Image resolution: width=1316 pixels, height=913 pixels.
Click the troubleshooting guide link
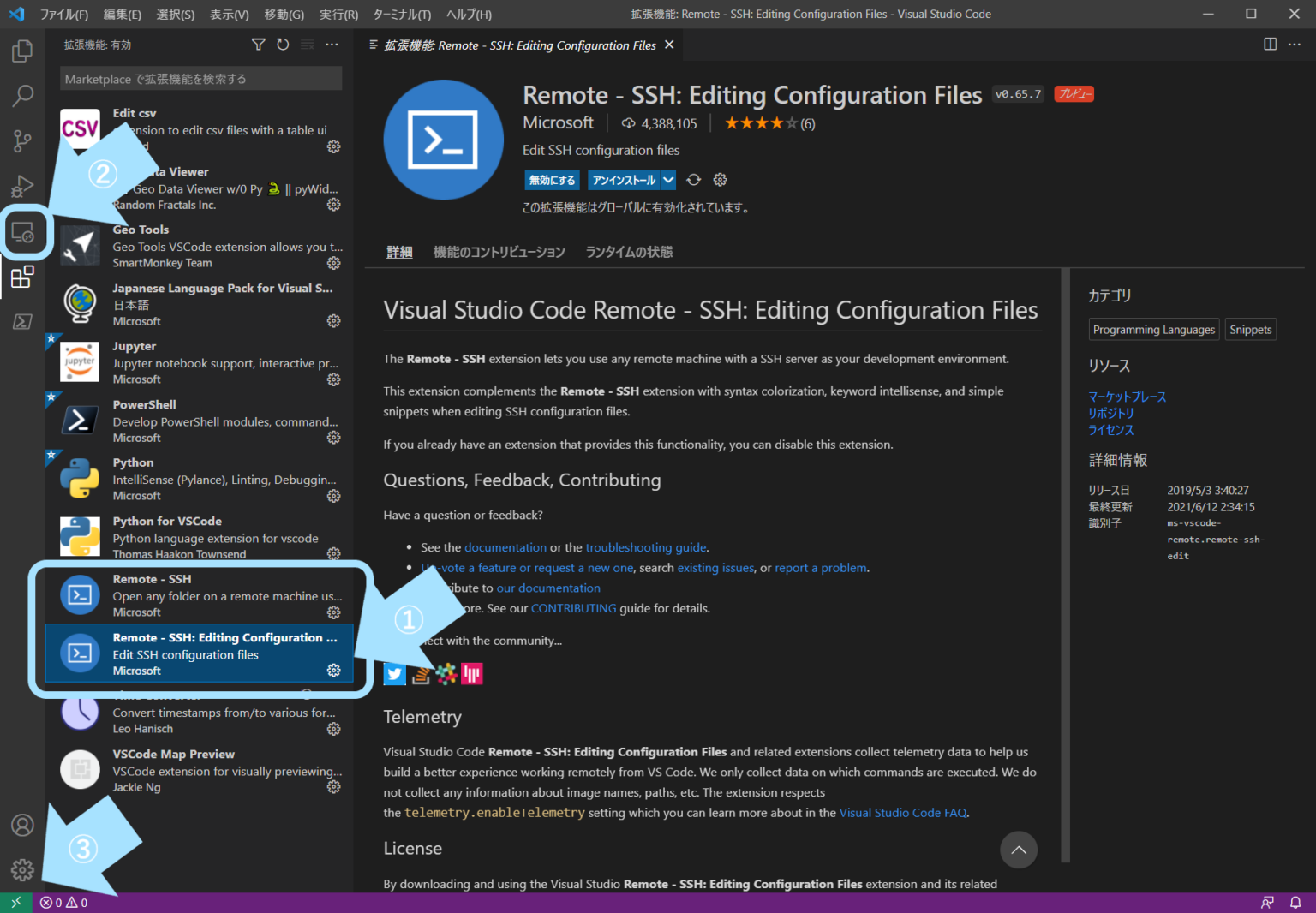tap(645, 547)
